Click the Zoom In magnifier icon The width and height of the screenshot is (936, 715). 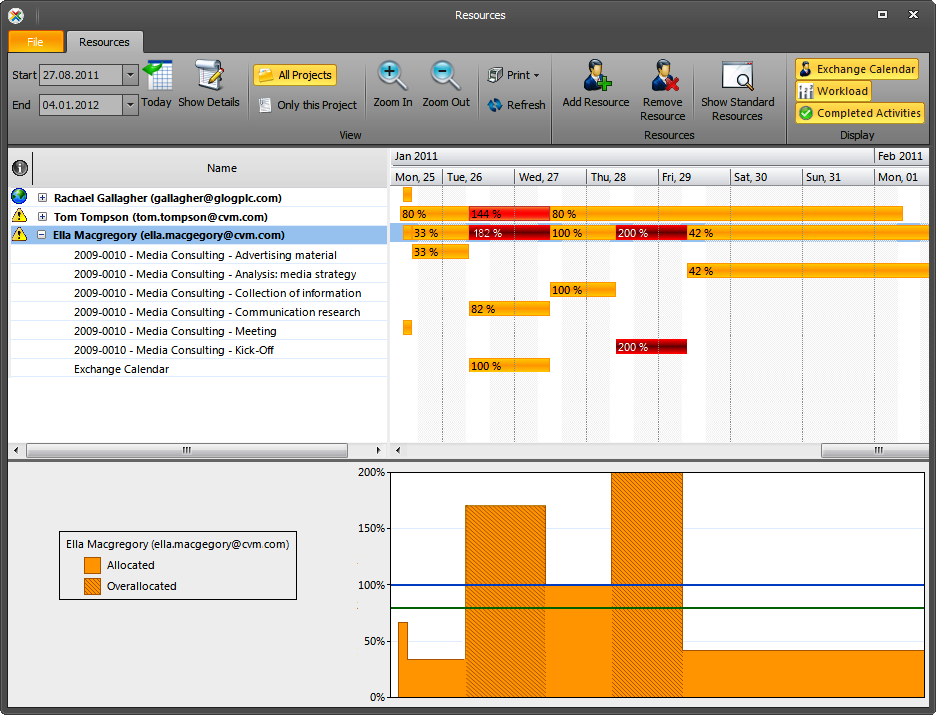(x=392, y=75)
